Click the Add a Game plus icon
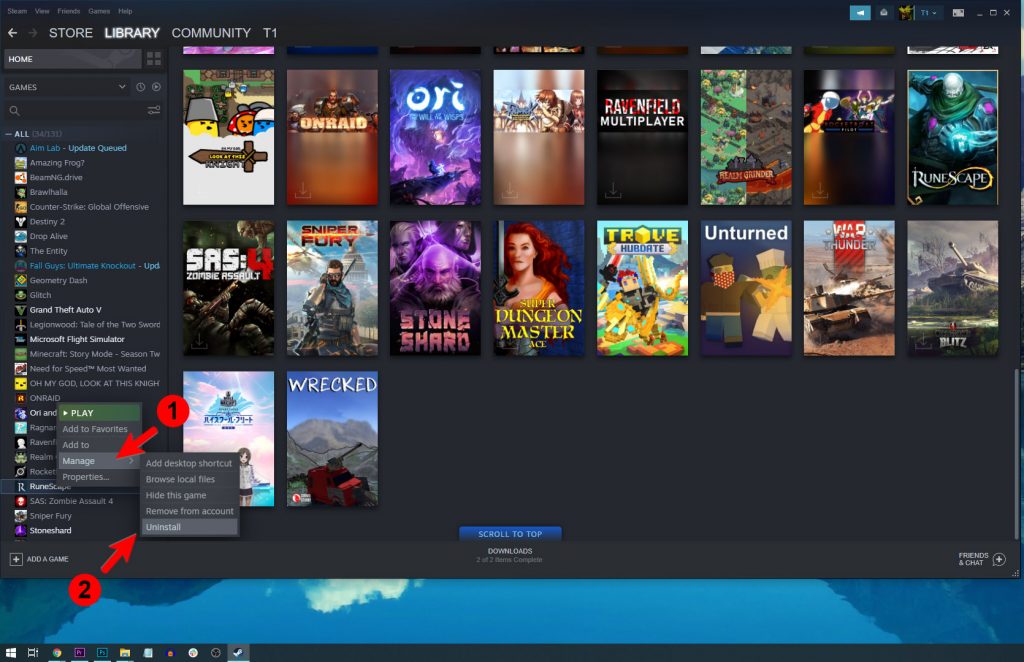This screenshot has width=1024, height=662. pos(16,559)
